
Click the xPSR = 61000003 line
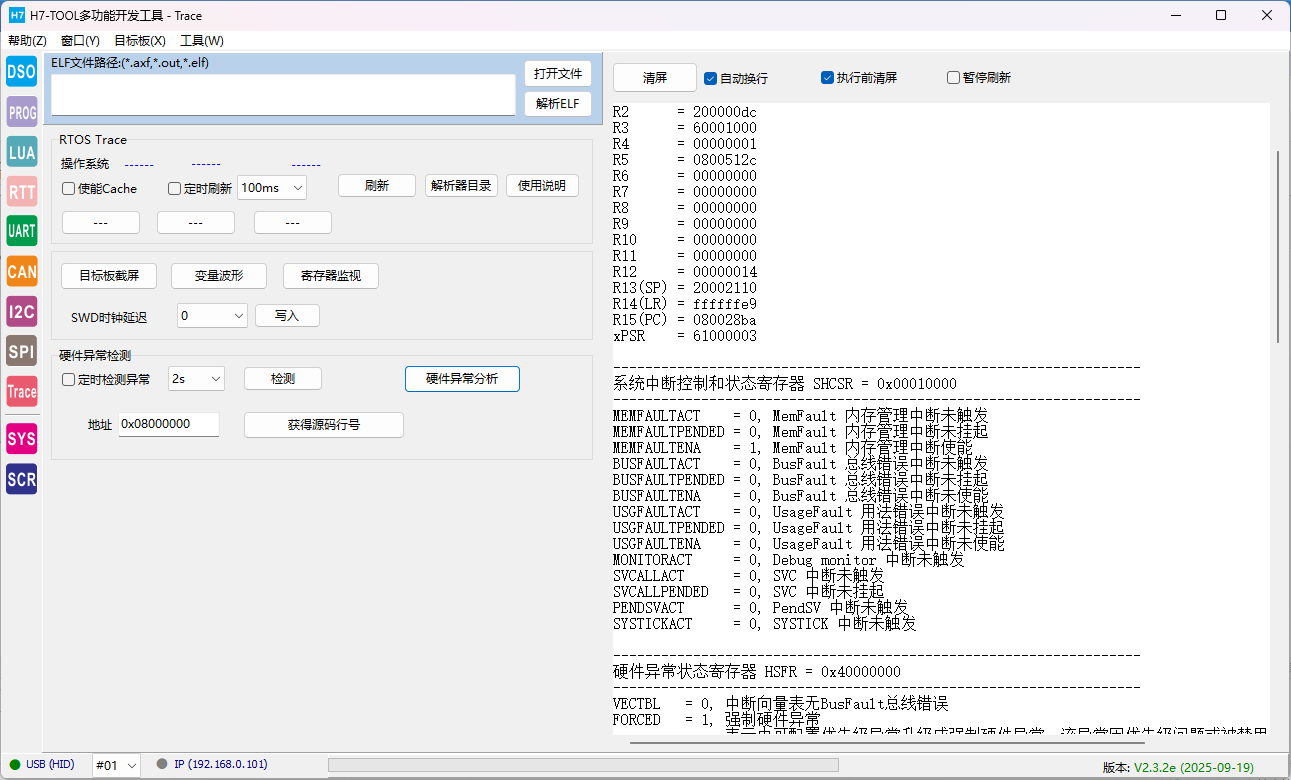(x=685, y=336)
